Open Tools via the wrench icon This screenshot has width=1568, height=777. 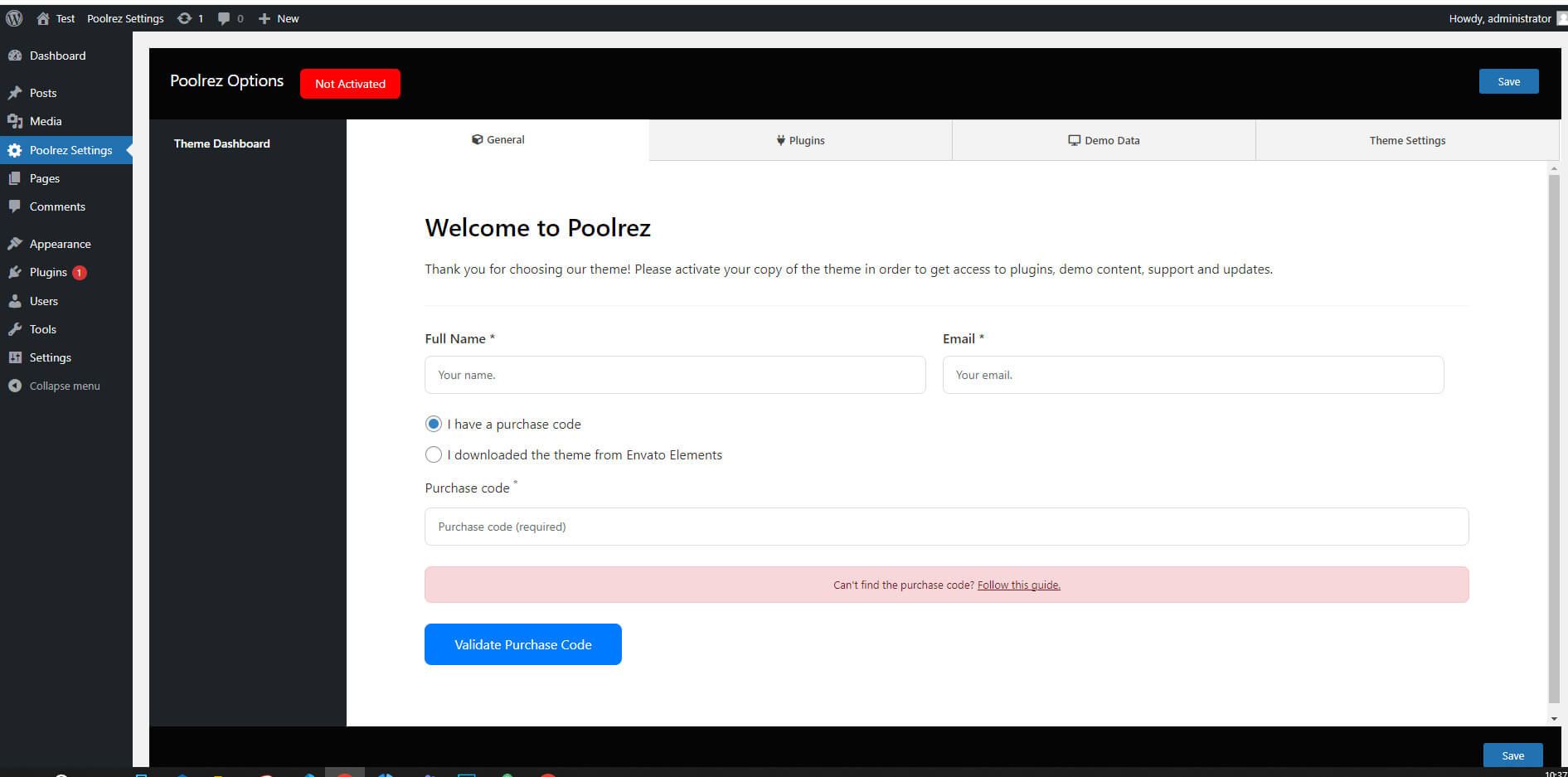[15, 329]
